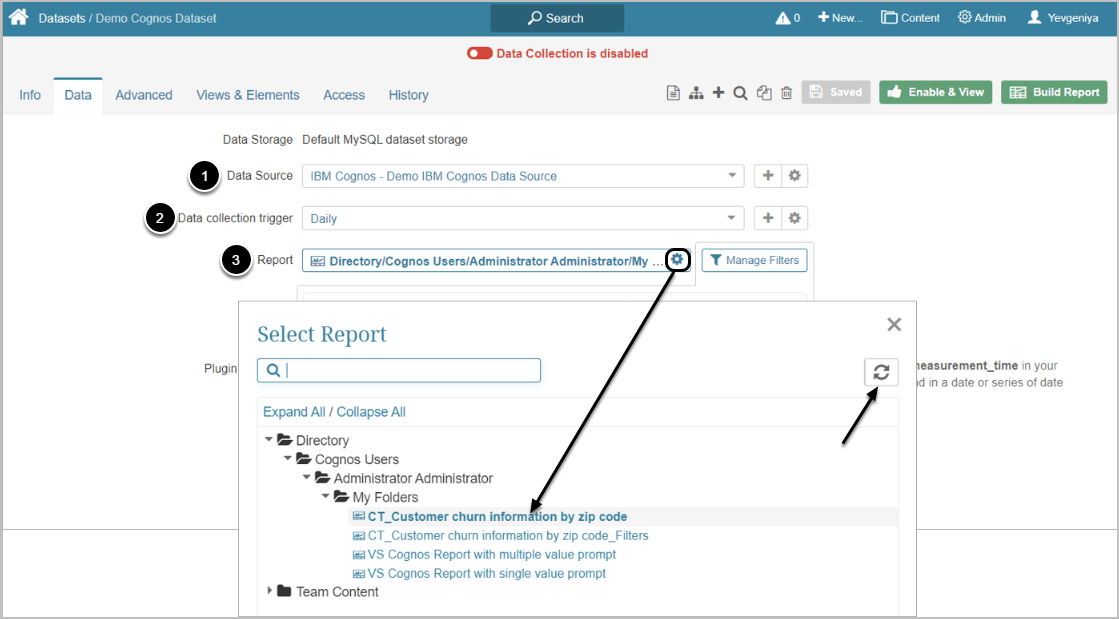Switch to the Info tab
Screen dimensions: 1119x619
pos(30,95)
